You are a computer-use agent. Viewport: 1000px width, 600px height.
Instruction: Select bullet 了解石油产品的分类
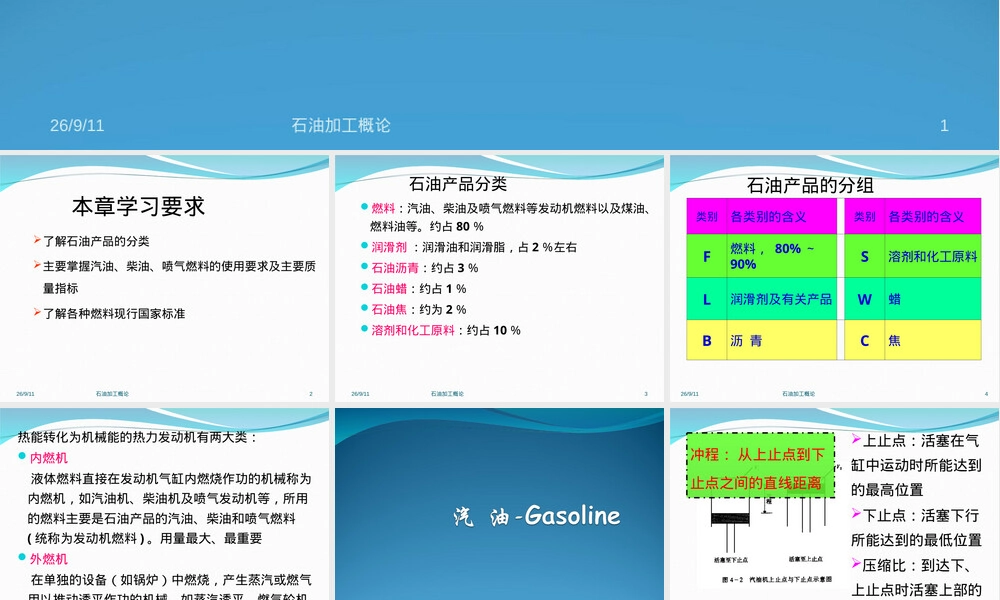[x=96, y=241]
